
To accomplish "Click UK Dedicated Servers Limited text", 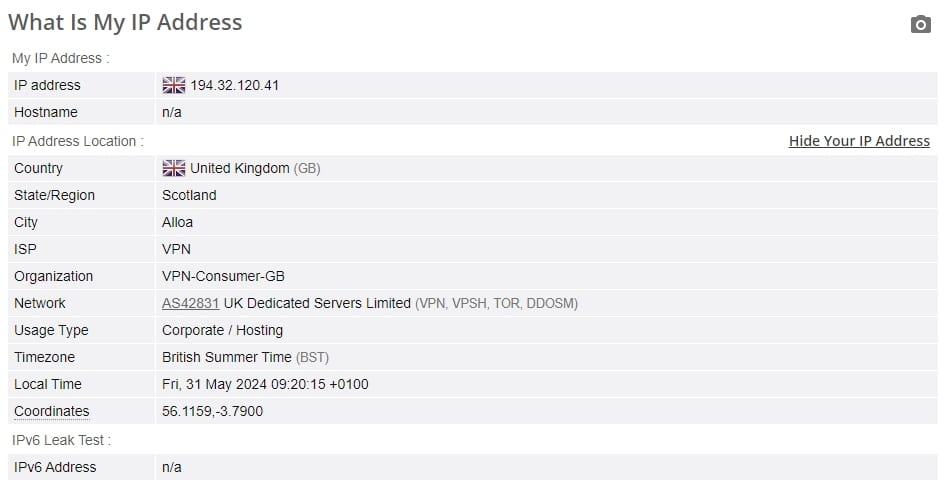I will 317,303.
